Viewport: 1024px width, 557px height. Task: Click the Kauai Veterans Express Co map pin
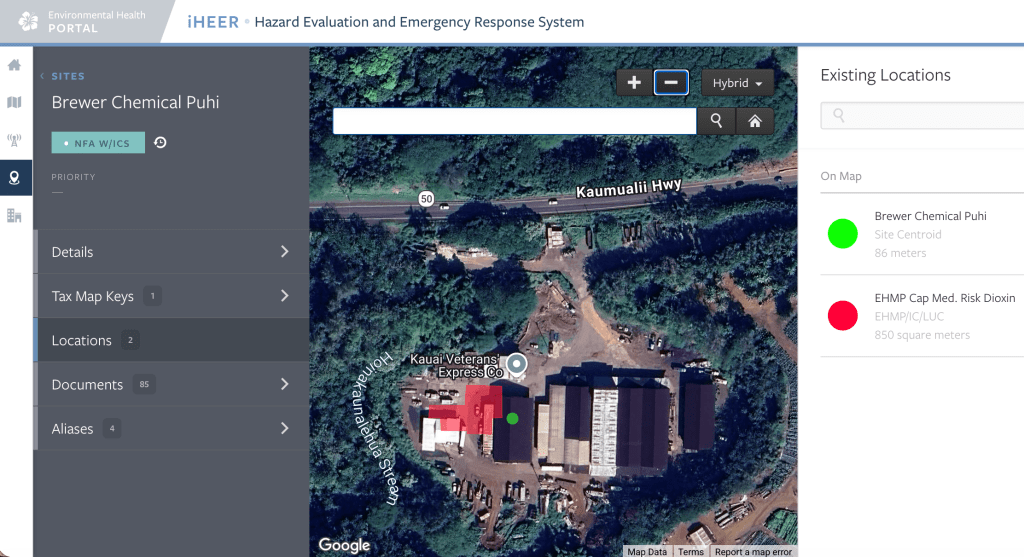tap(517, 364)
